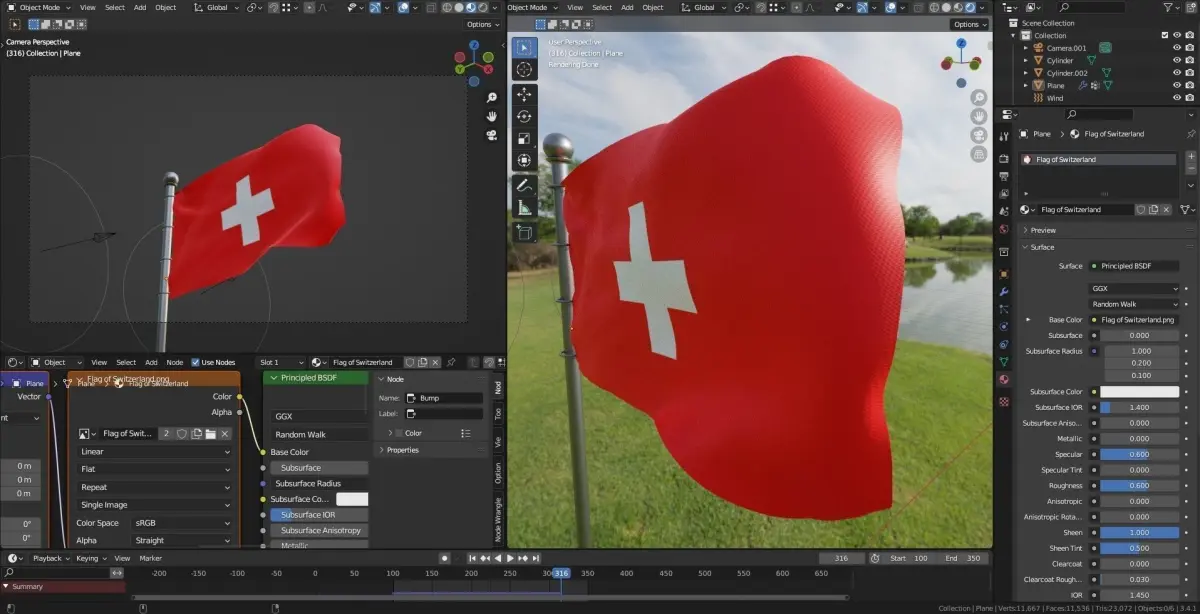
Task: Click the pan view hand icon in right viewport
Action: point(979,117)
